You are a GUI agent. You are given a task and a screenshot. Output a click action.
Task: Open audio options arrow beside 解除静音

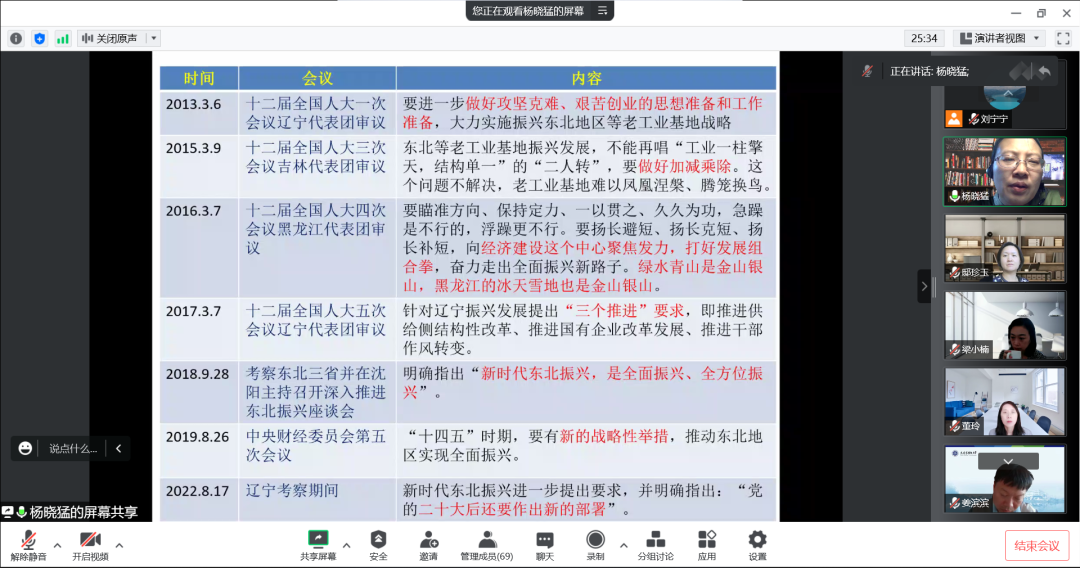pyautogui.click(x=57, y=545)
